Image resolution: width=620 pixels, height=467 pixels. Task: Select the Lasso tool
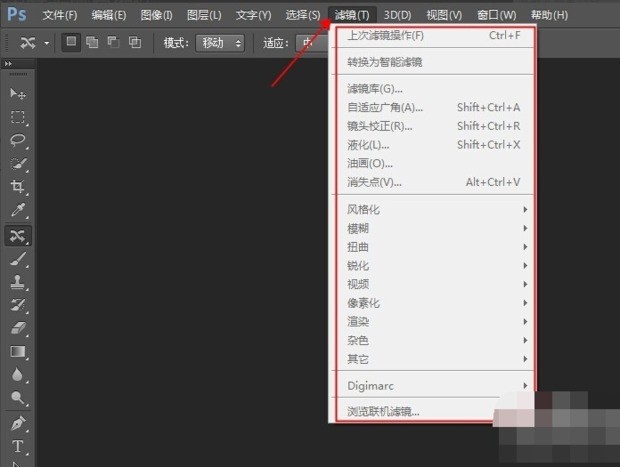pyautogui.click(x=17, y=141)
